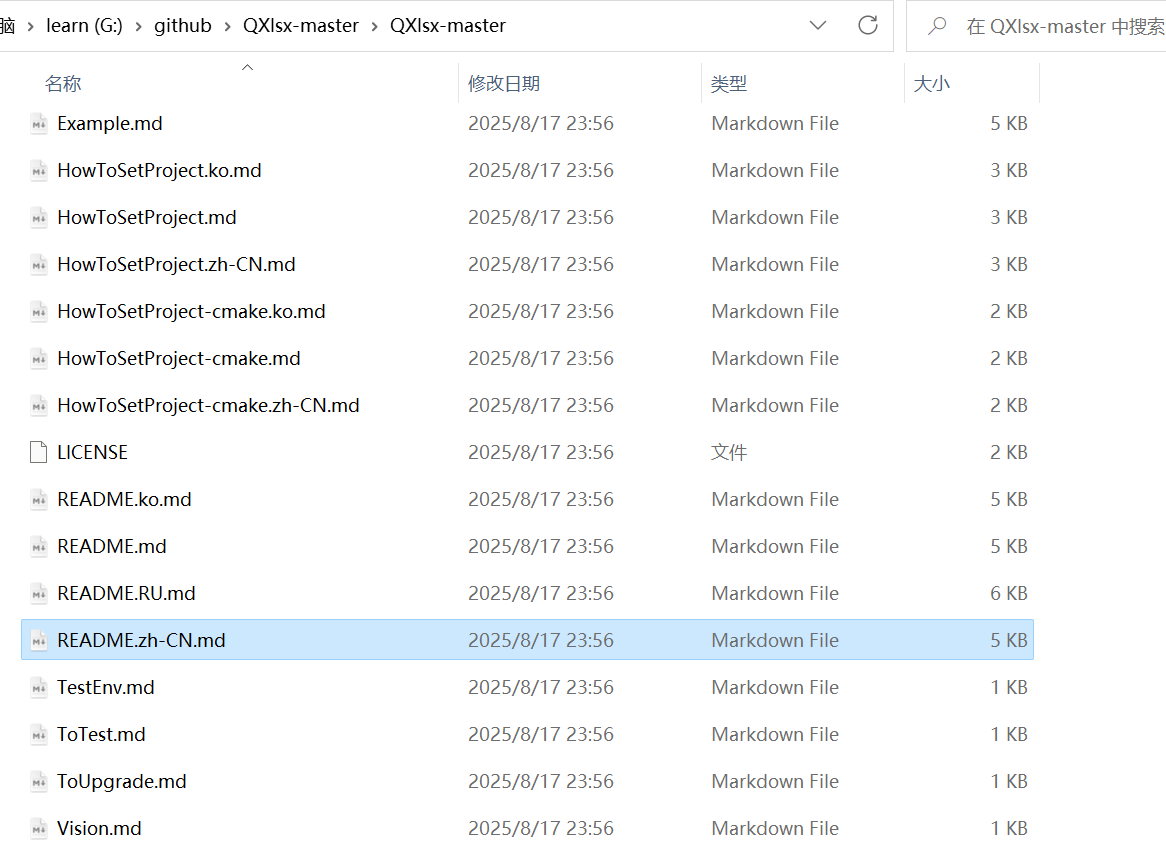This screenshot has width=1166, height=848.
Task: Click the LICENSE blank file icon
Action: tap(39, 452)
